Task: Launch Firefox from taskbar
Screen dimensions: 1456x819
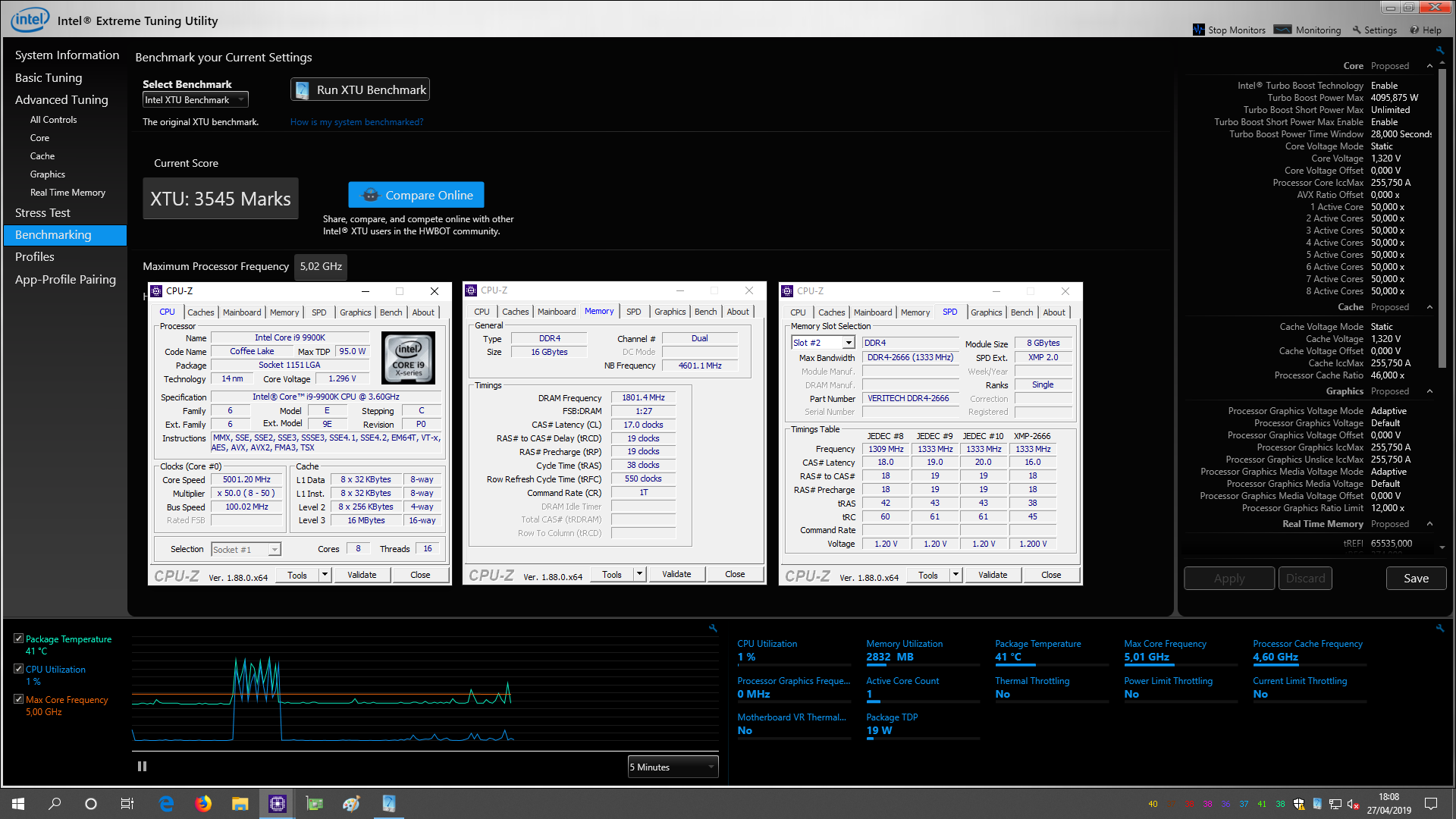Action: [x=203, y=804]
